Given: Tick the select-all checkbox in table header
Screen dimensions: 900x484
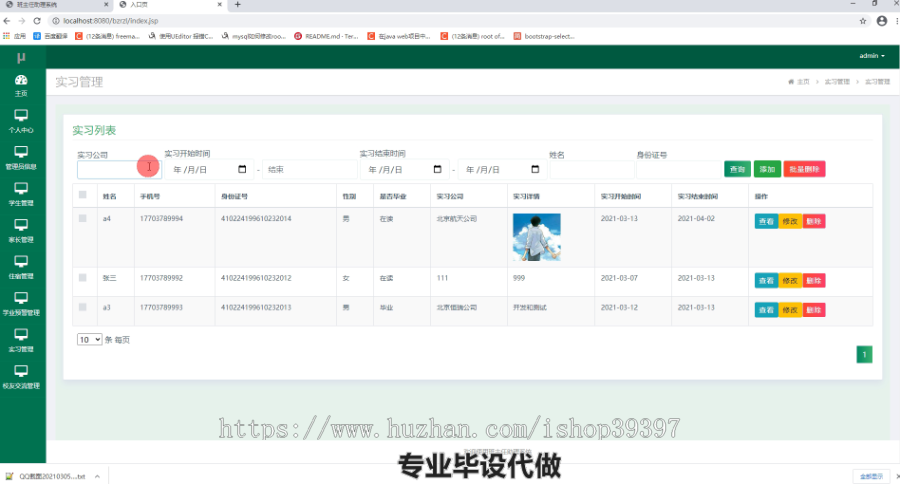Looking at the screenshot, I should tap(83, 195).
